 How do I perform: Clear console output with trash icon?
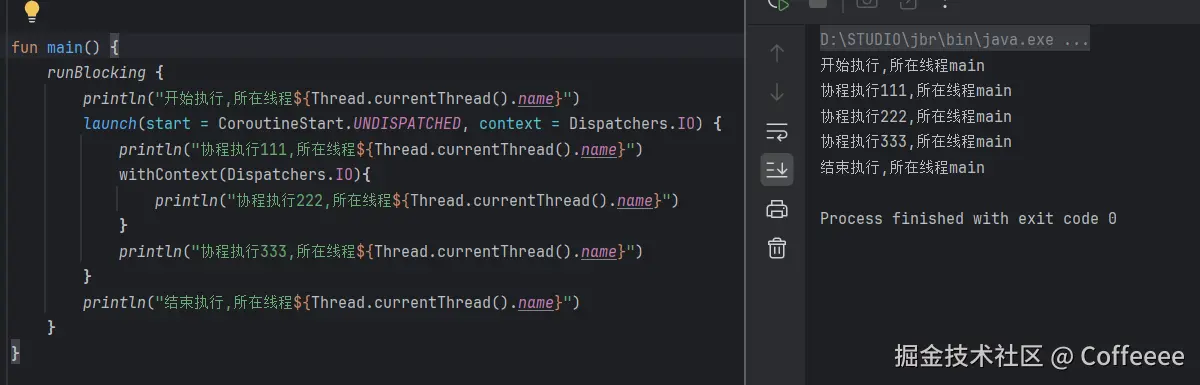pyautogui.click(x=777, y=248)
